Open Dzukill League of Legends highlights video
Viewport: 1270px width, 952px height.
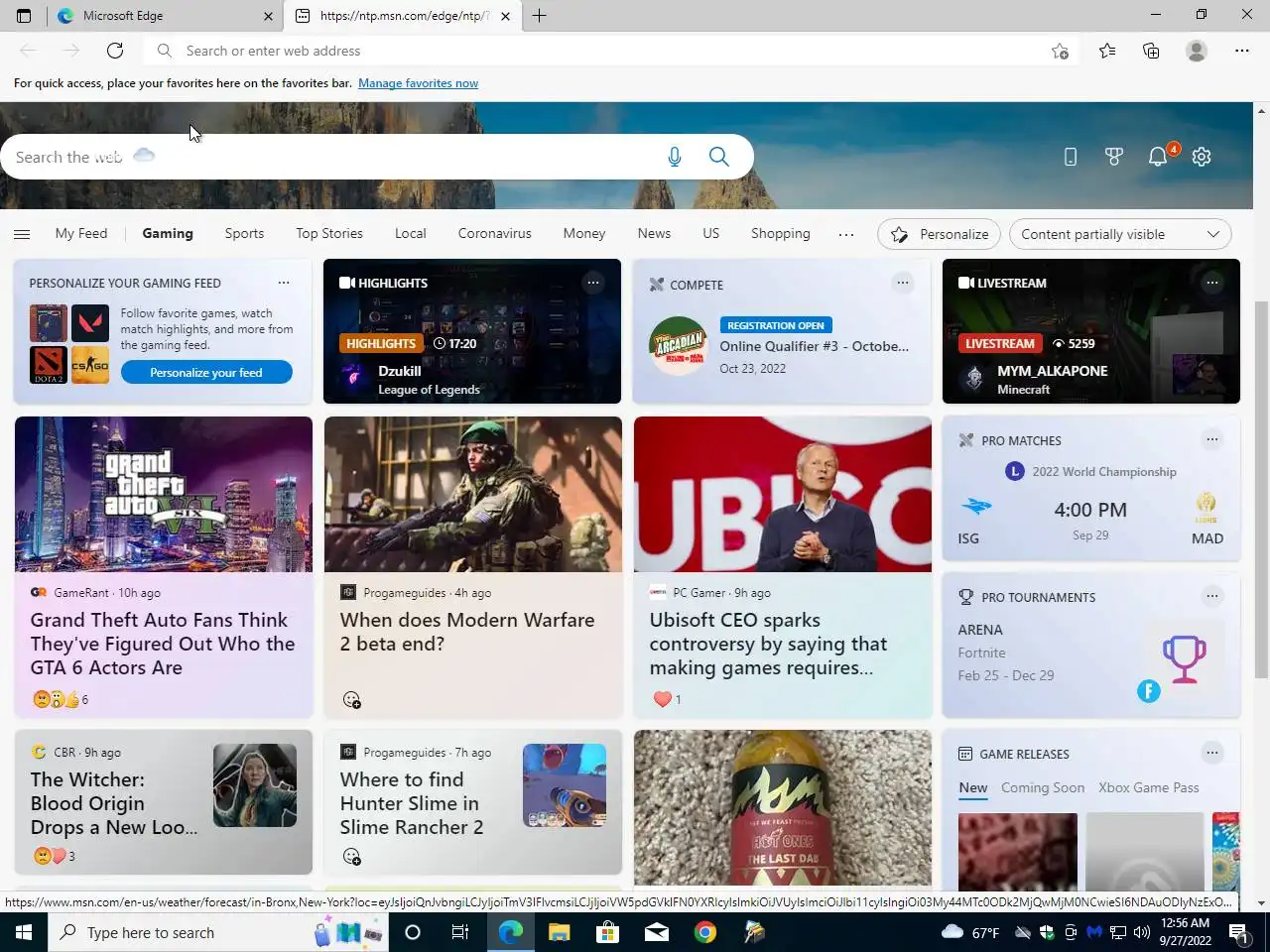(x=472, y=331)
